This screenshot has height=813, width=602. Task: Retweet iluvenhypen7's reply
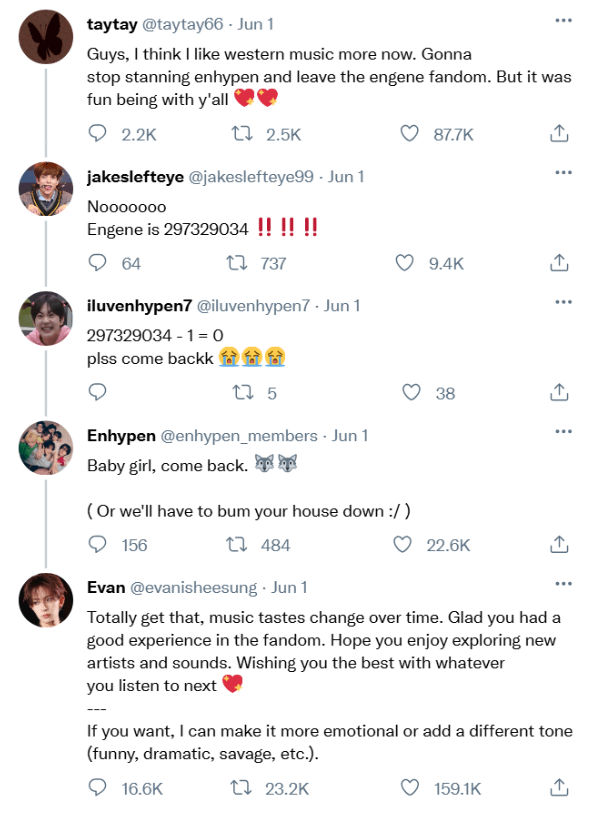(x=239, y=393)
